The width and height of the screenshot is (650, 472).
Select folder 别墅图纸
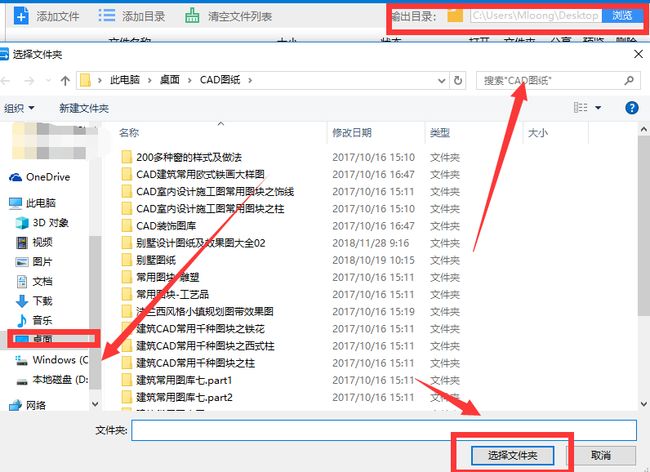[x=149, y=260]
